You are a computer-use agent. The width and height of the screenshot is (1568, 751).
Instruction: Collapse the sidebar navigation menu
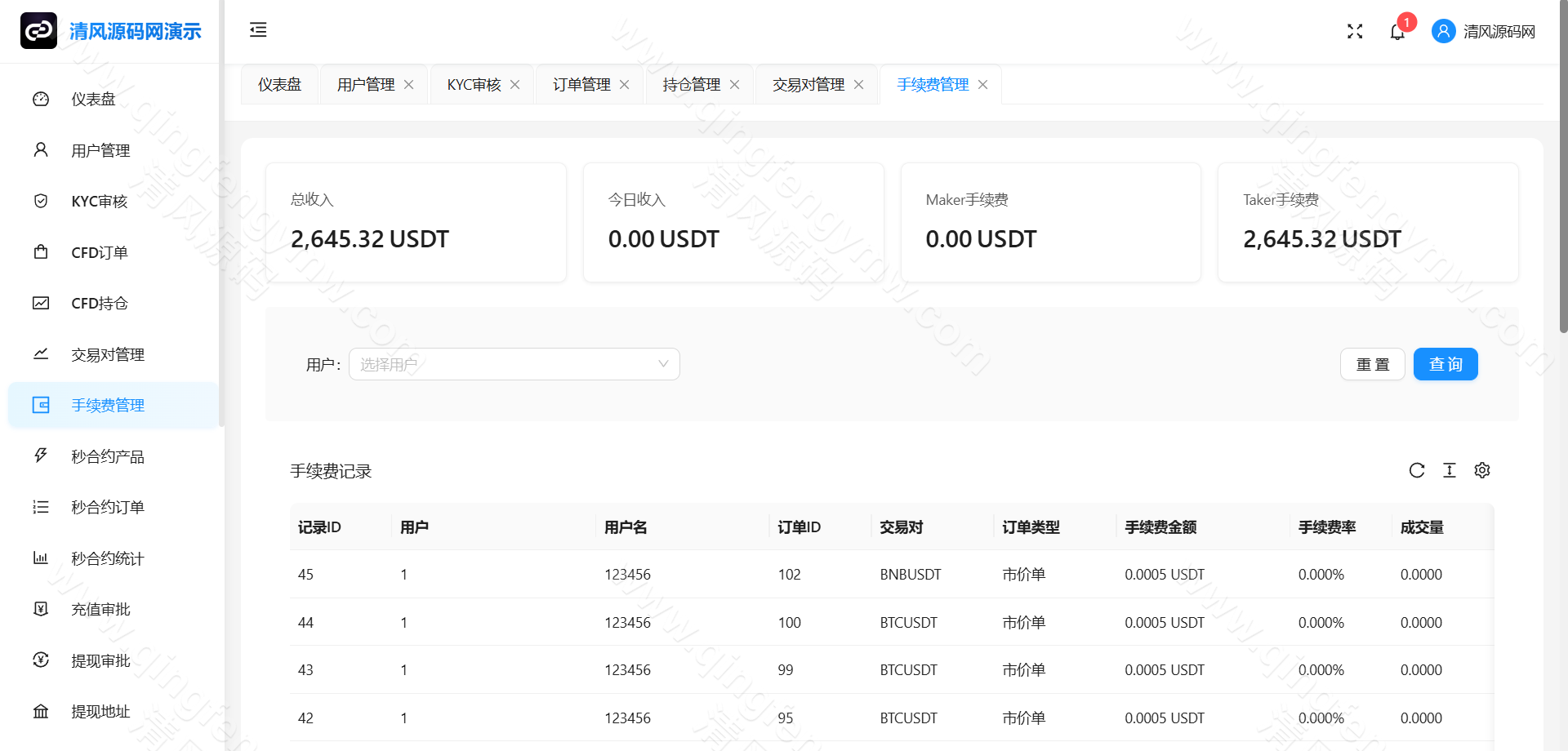point(258,30)
